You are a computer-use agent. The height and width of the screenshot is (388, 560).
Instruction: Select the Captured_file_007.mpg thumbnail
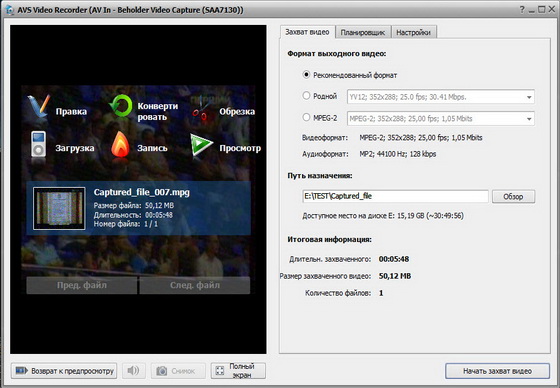click(x=59, y=208)
